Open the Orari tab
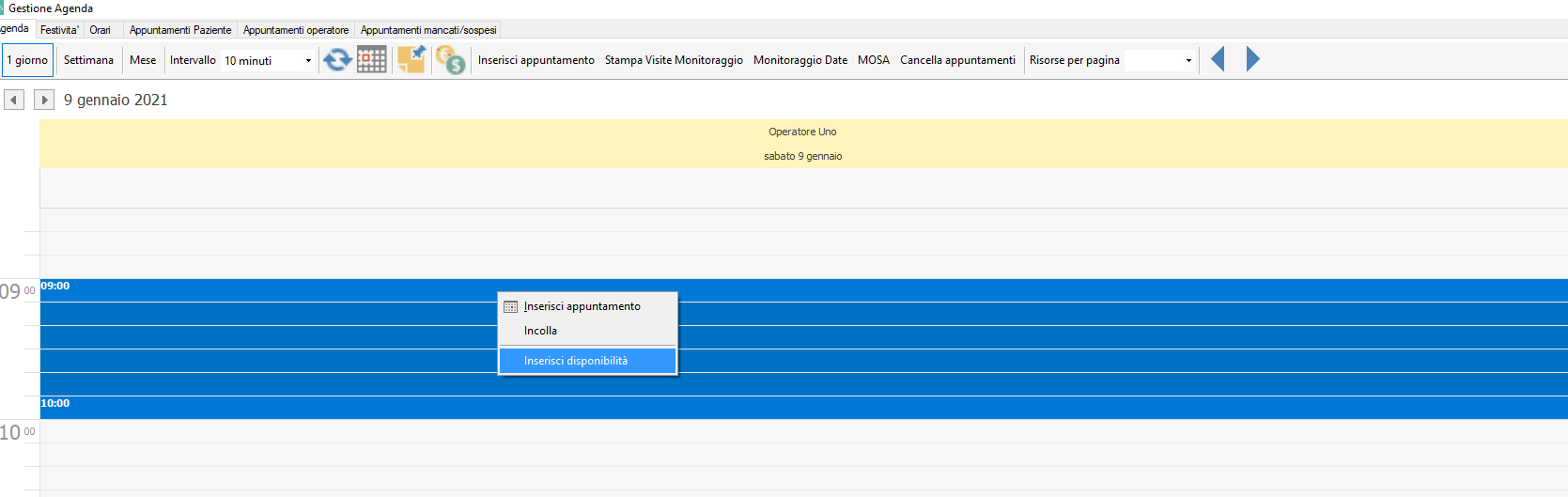Viewport: 1568px width, 497px height. coord(100,30)
